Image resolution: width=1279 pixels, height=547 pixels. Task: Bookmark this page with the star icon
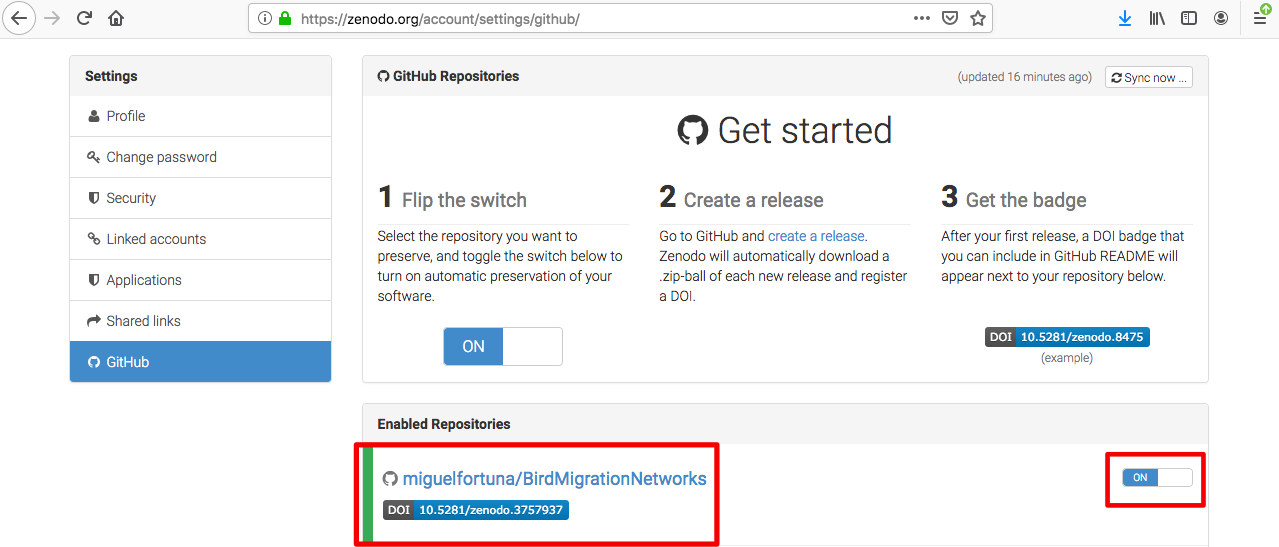978,18
